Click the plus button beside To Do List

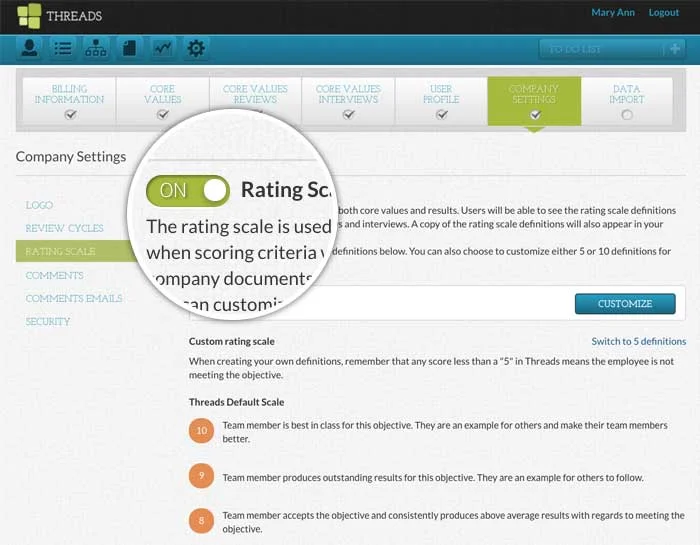675,49
